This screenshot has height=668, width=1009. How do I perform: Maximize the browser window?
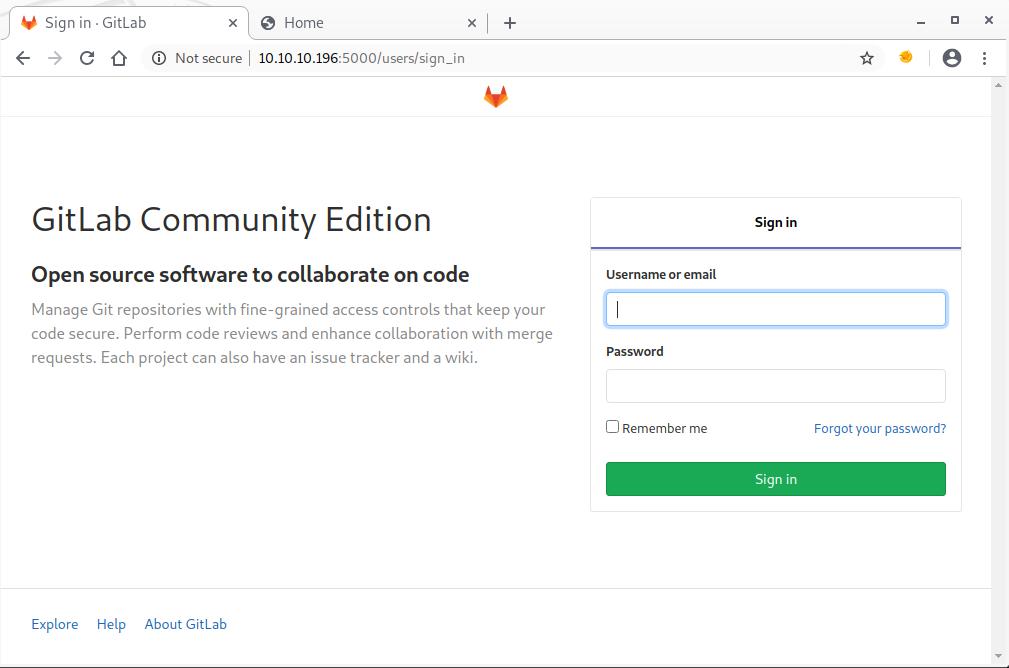coord(955,21)
